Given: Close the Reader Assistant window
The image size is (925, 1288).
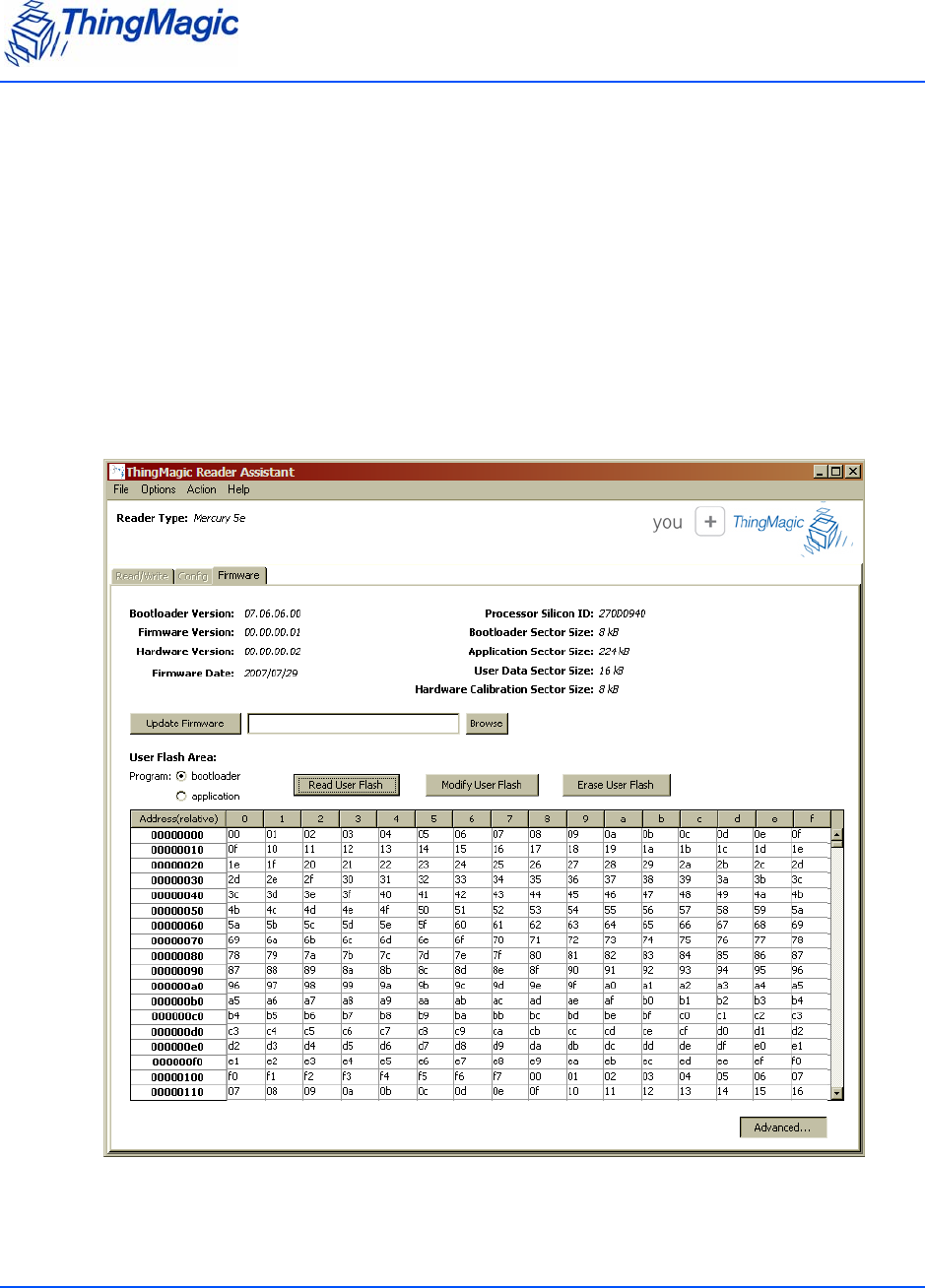Looking at the screenshot, I should [853, 472].
